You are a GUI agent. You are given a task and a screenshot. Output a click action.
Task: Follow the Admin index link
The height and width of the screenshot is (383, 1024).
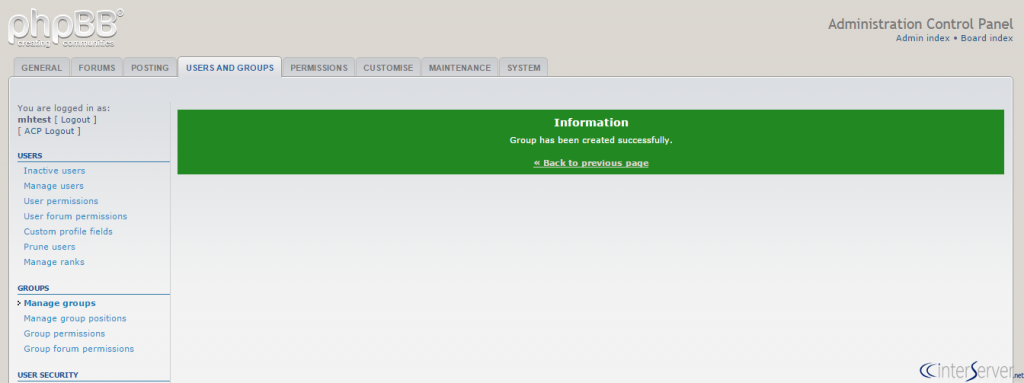point(923,39)
